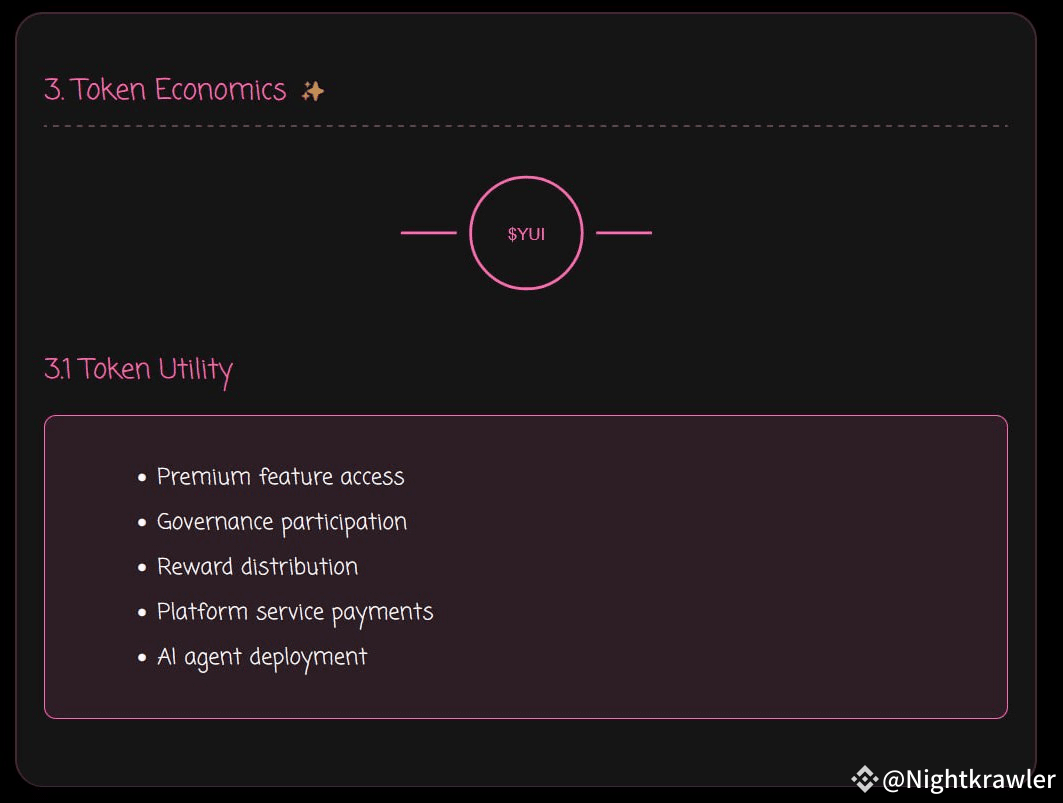Click the pink line left of $YUI
This screenshot has height=803, width=1063.
(428, 233)
